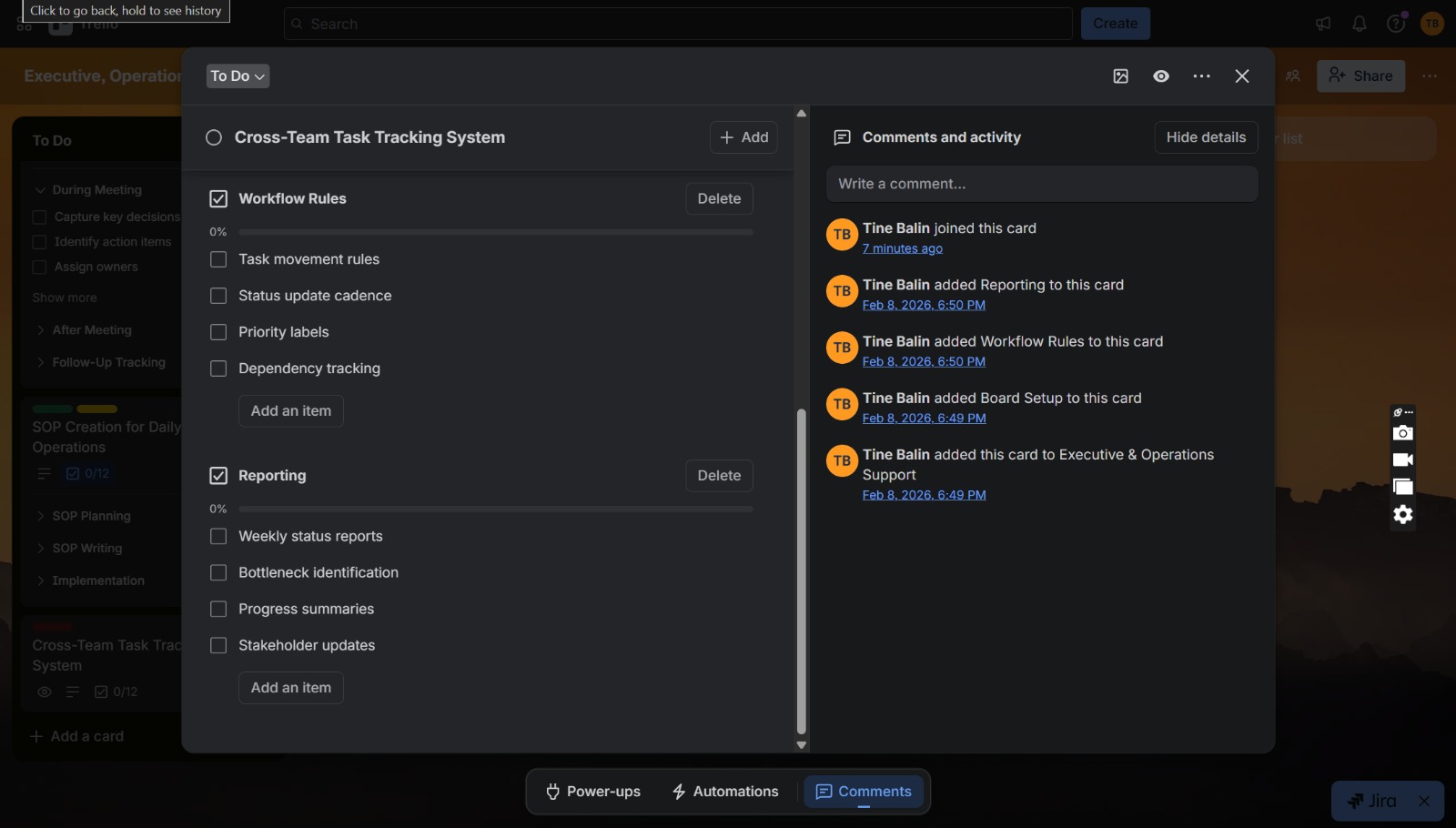The width and height of the screenshot is (1456, 828).
Task: Click the 0/12 checklist badge on Cross-Team card
Action: tap(116, 692)
